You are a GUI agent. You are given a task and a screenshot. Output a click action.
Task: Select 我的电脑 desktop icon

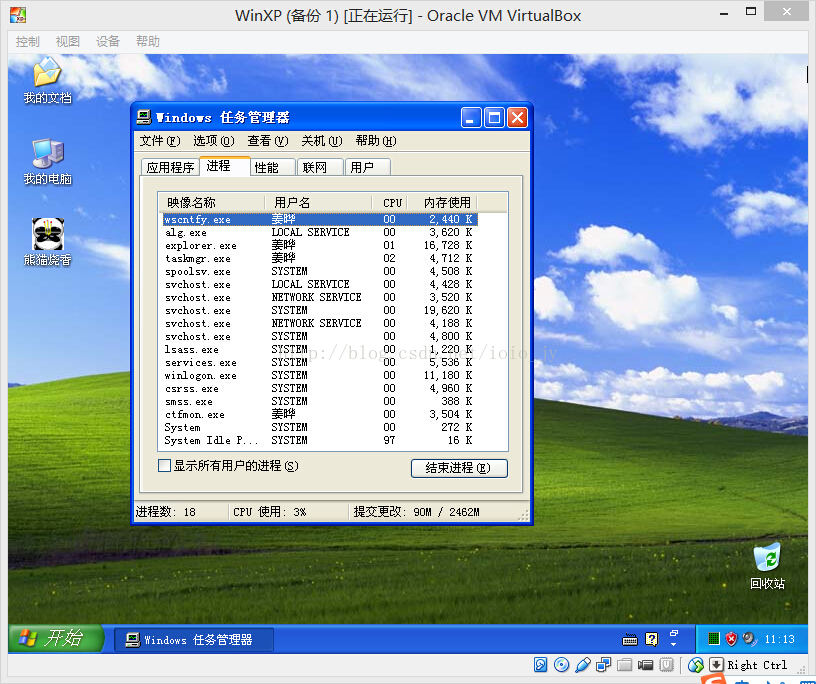pyautogui.click(x=47, y=162)
